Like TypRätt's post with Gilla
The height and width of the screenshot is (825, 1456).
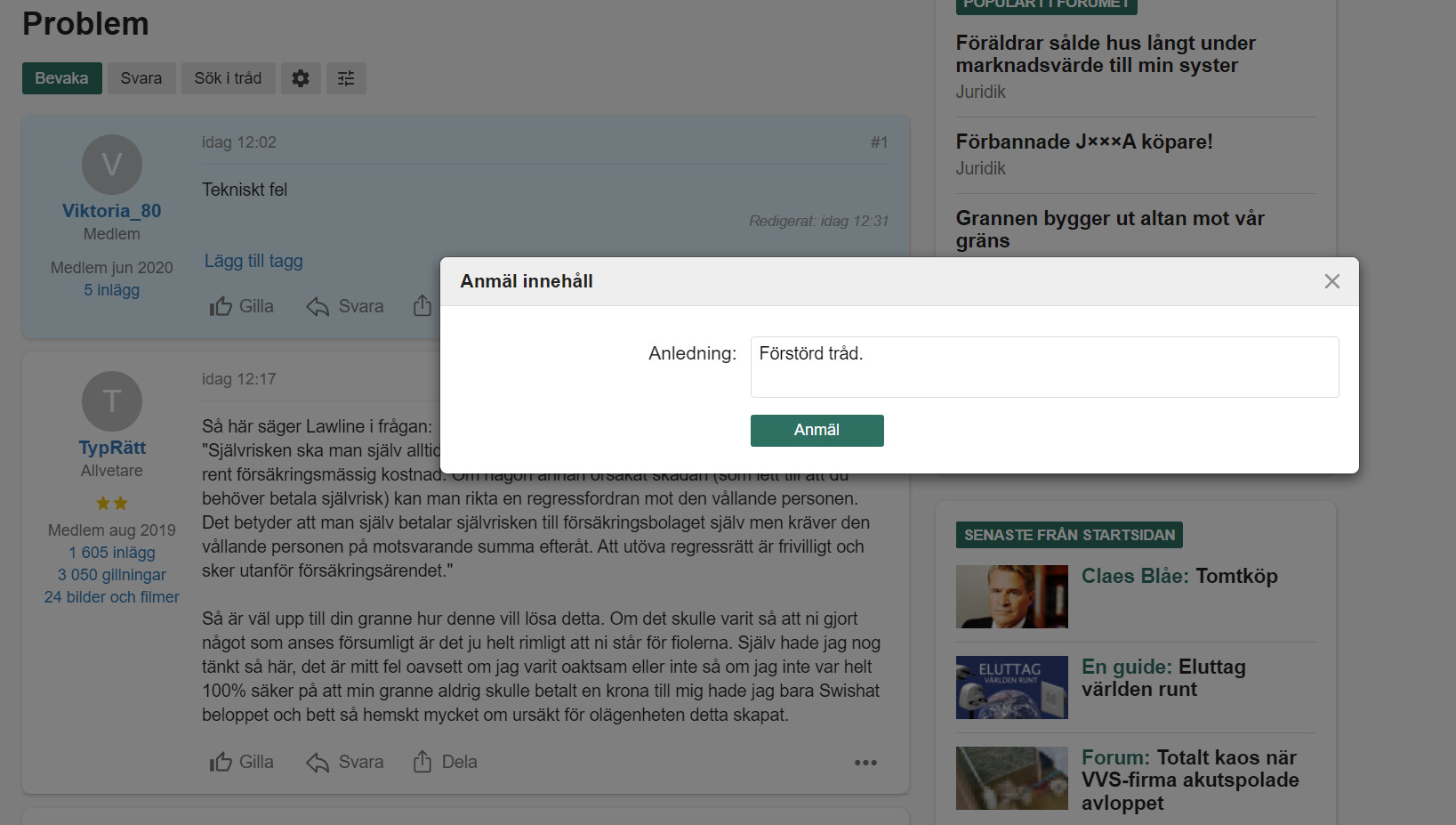(x=242, y=762)
